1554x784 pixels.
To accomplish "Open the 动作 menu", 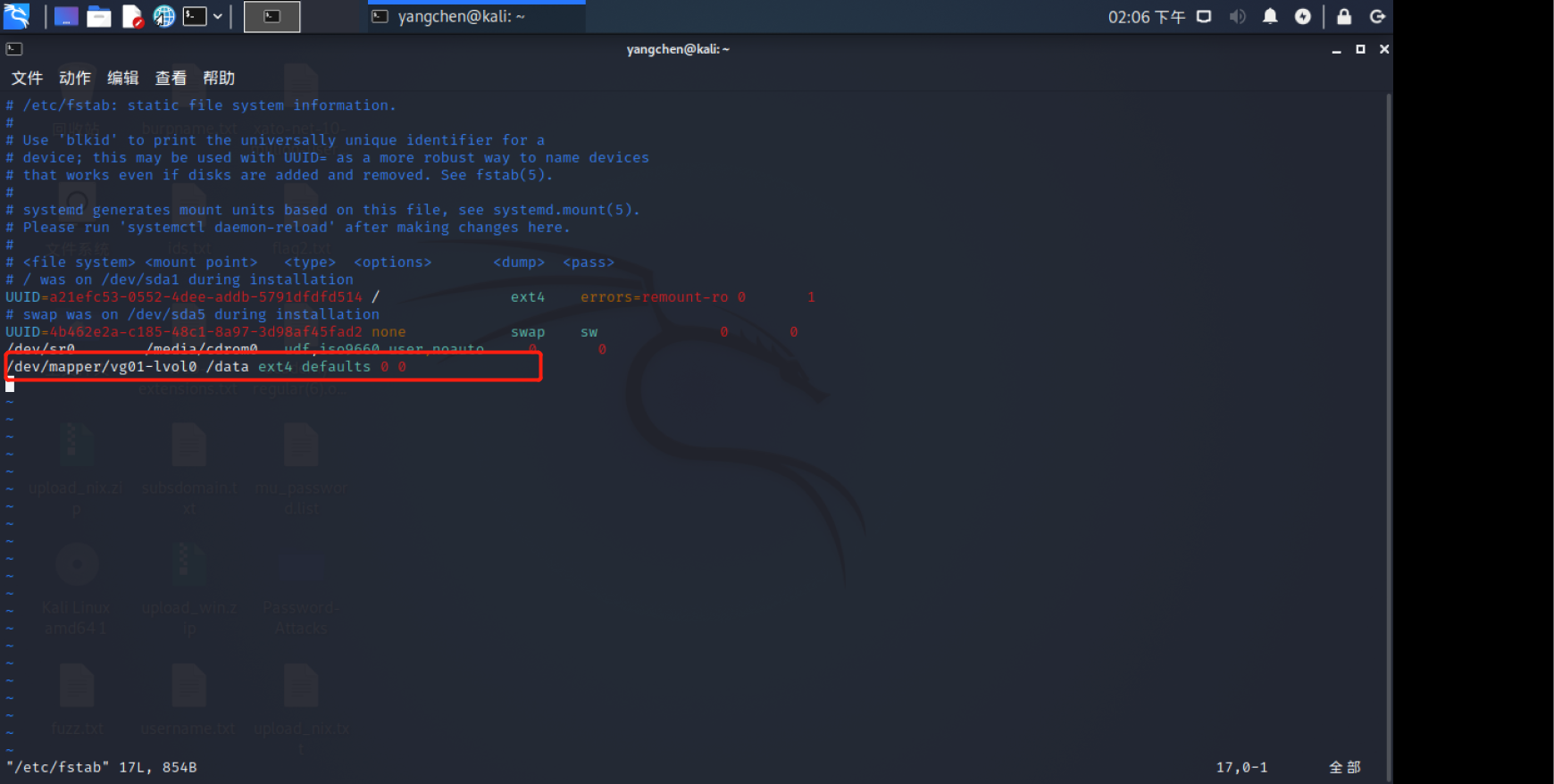I will tap(75, 78).
